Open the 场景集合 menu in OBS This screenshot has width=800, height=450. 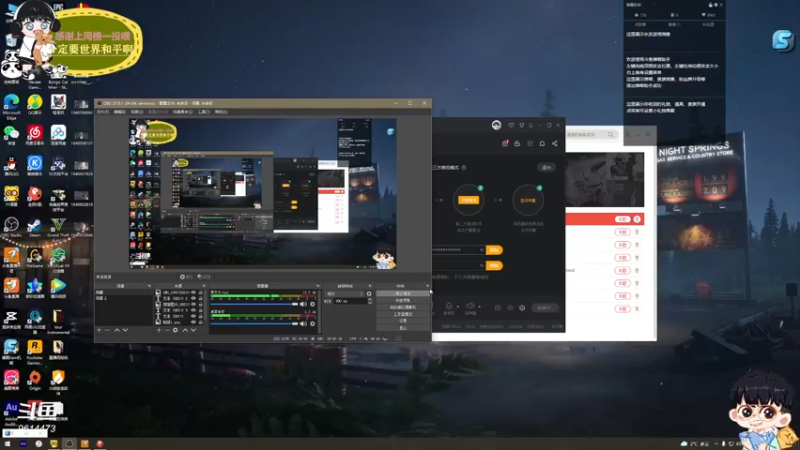182,112
